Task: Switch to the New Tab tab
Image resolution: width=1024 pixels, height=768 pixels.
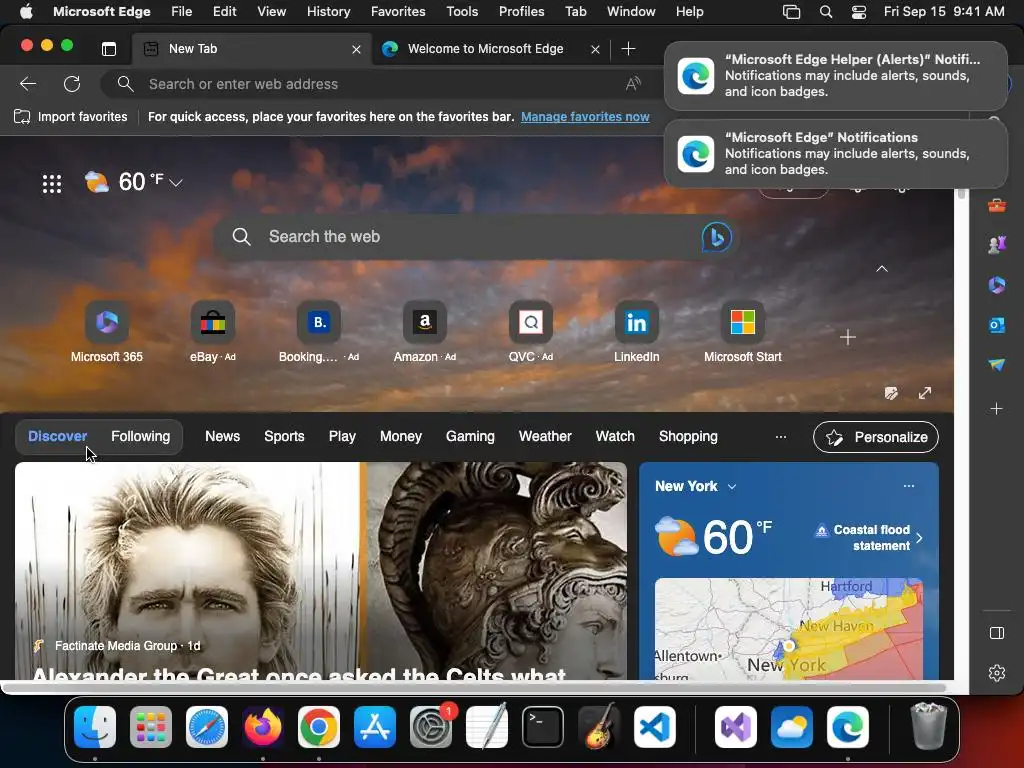Action: pos(252,49)
